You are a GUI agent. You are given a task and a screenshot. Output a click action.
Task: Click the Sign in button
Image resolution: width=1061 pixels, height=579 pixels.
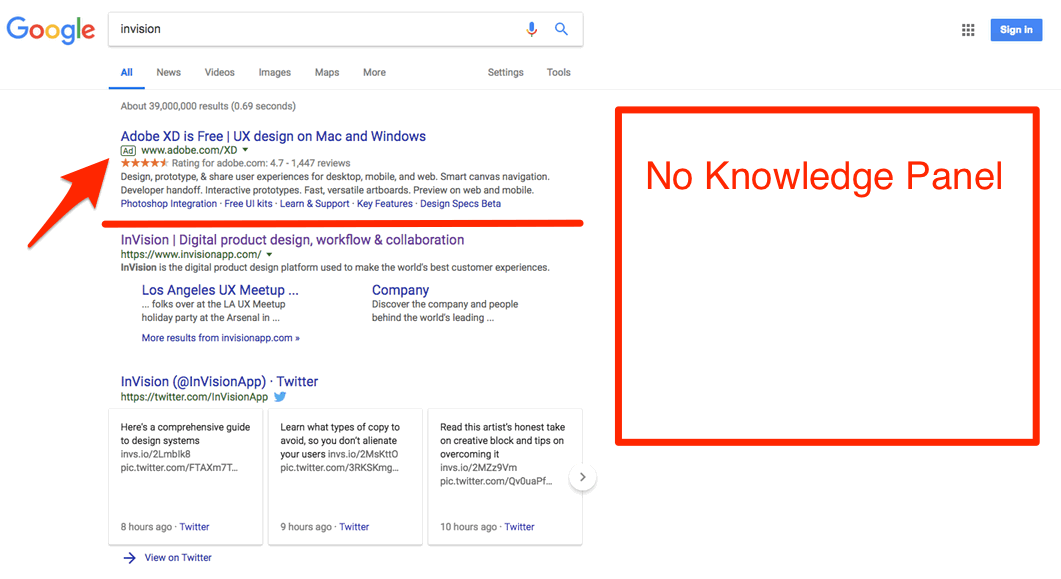[1016, 30]
